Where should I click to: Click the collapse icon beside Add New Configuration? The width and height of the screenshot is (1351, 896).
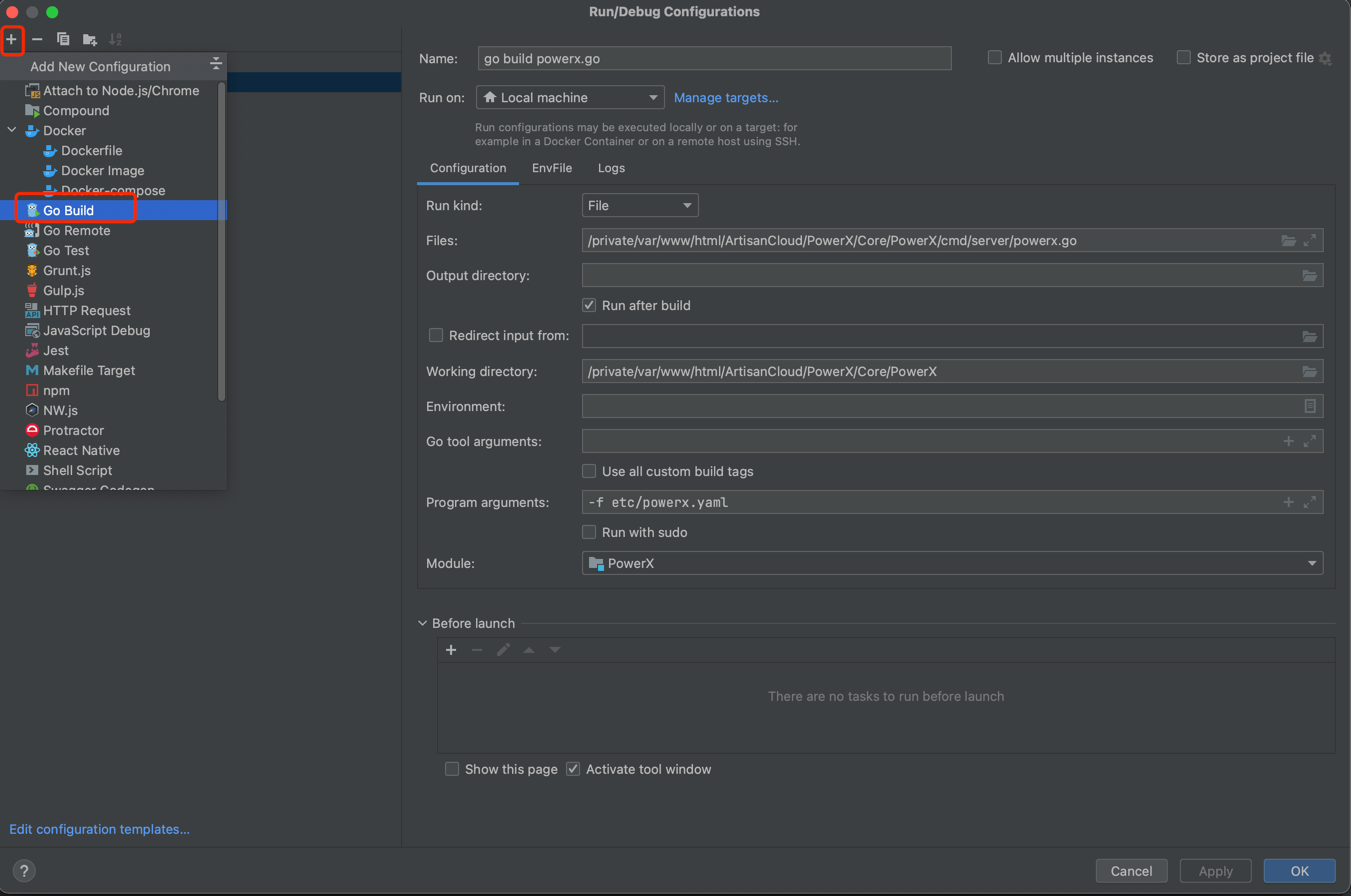(215, 65)
